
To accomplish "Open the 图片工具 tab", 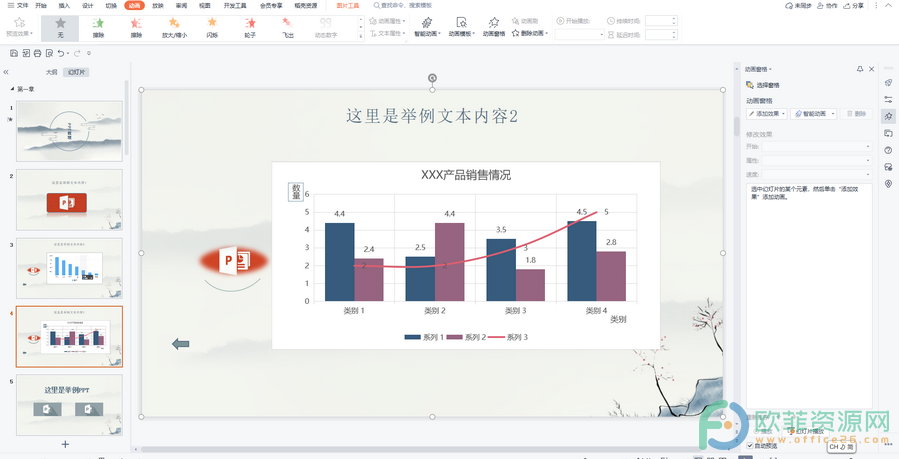I will click(348, 5).
